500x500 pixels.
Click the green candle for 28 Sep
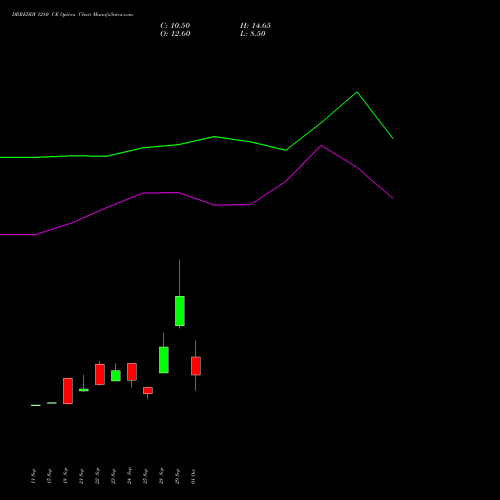(164, 360)
